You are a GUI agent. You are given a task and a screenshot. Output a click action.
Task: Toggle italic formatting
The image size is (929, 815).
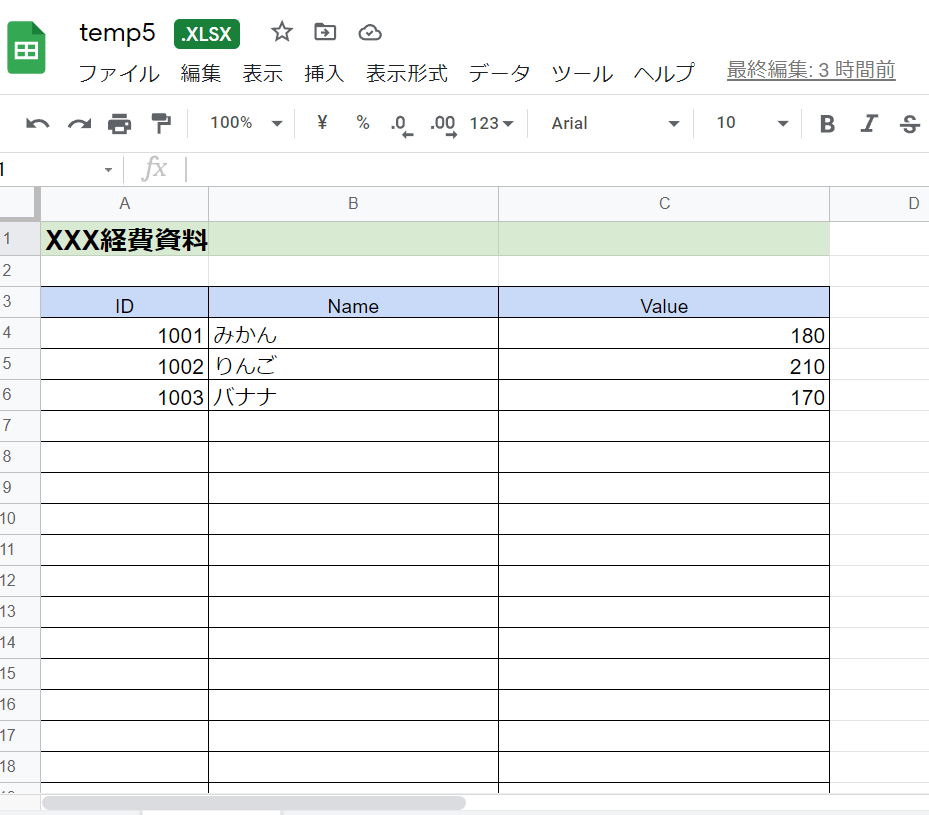[867, 122]
